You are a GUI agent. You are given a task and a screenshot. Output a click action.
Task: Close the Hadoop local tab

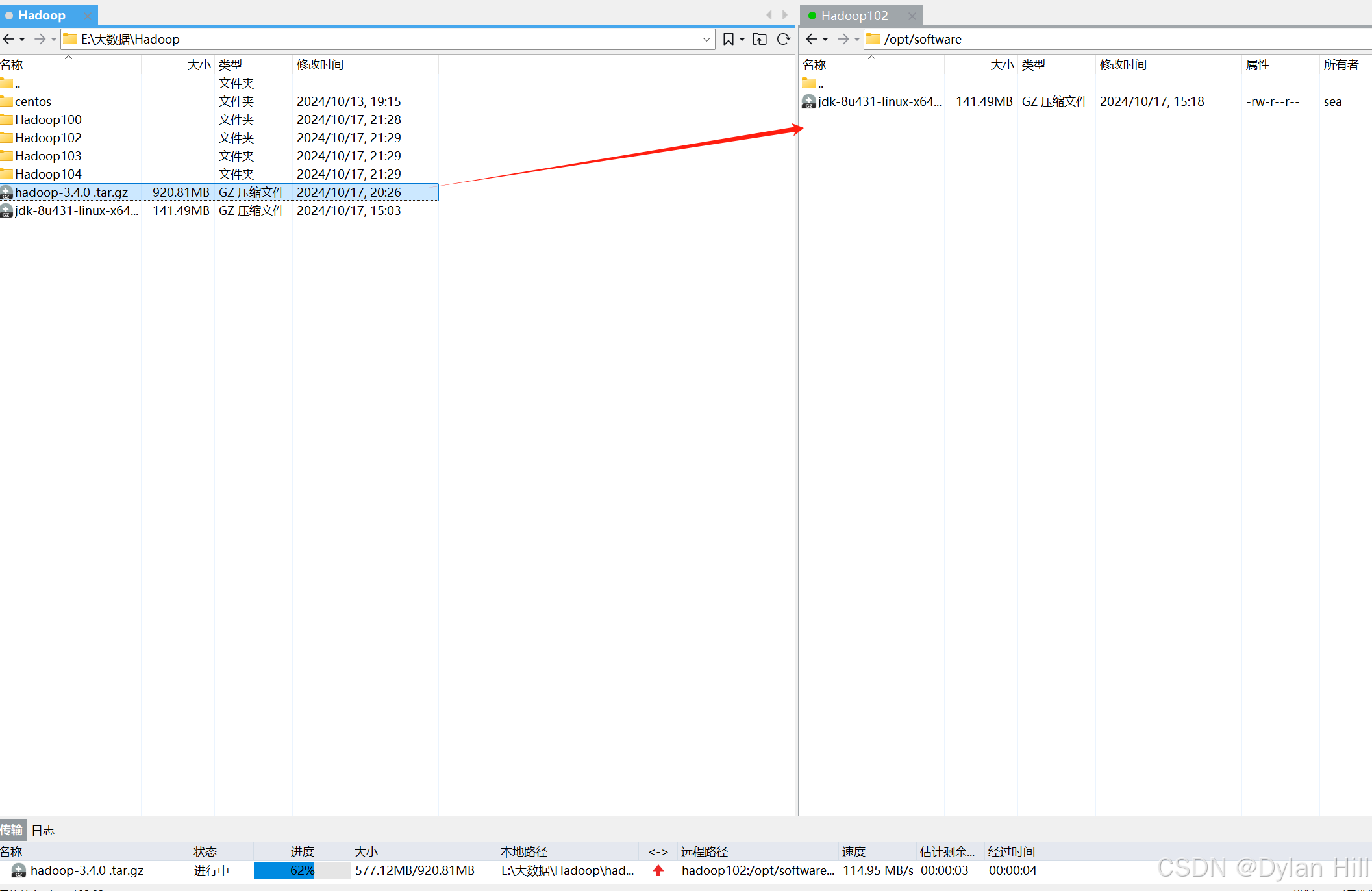pyautogui.click(x=88, y=16)
